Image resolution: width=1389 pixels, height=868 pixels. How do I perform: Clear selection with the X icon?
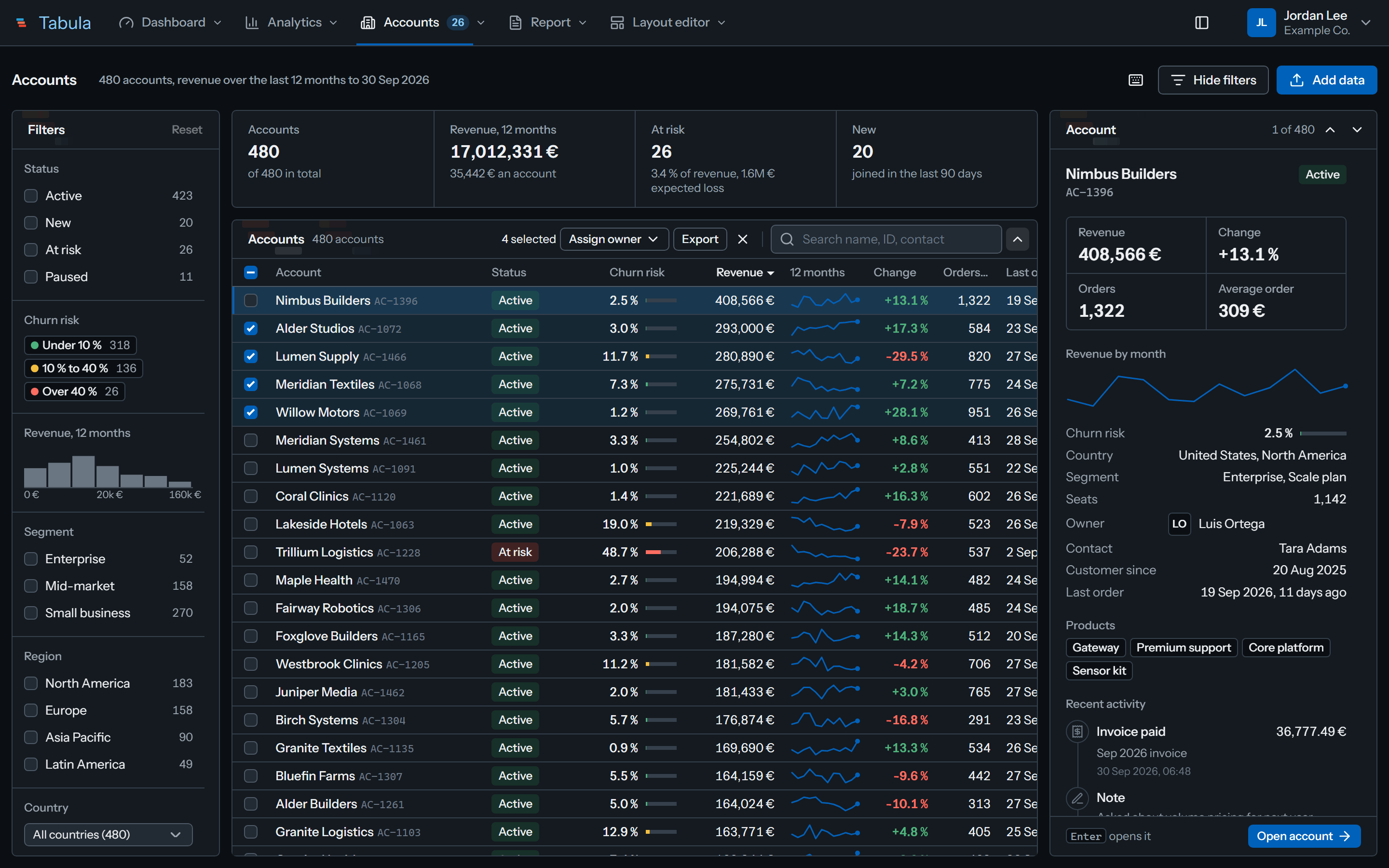(742, 239)
